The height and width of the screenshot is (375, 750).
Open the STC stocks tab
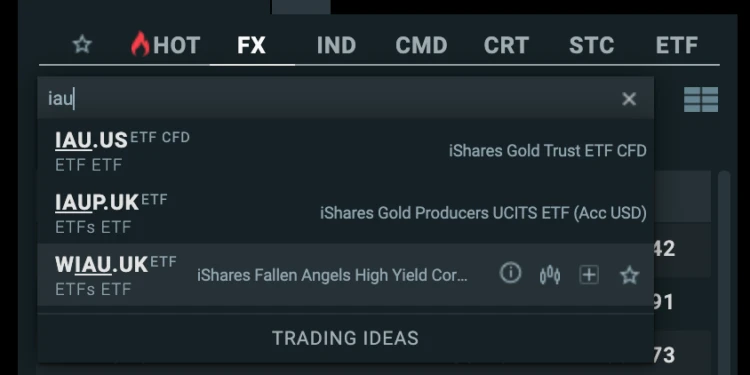tap(591, 45)
